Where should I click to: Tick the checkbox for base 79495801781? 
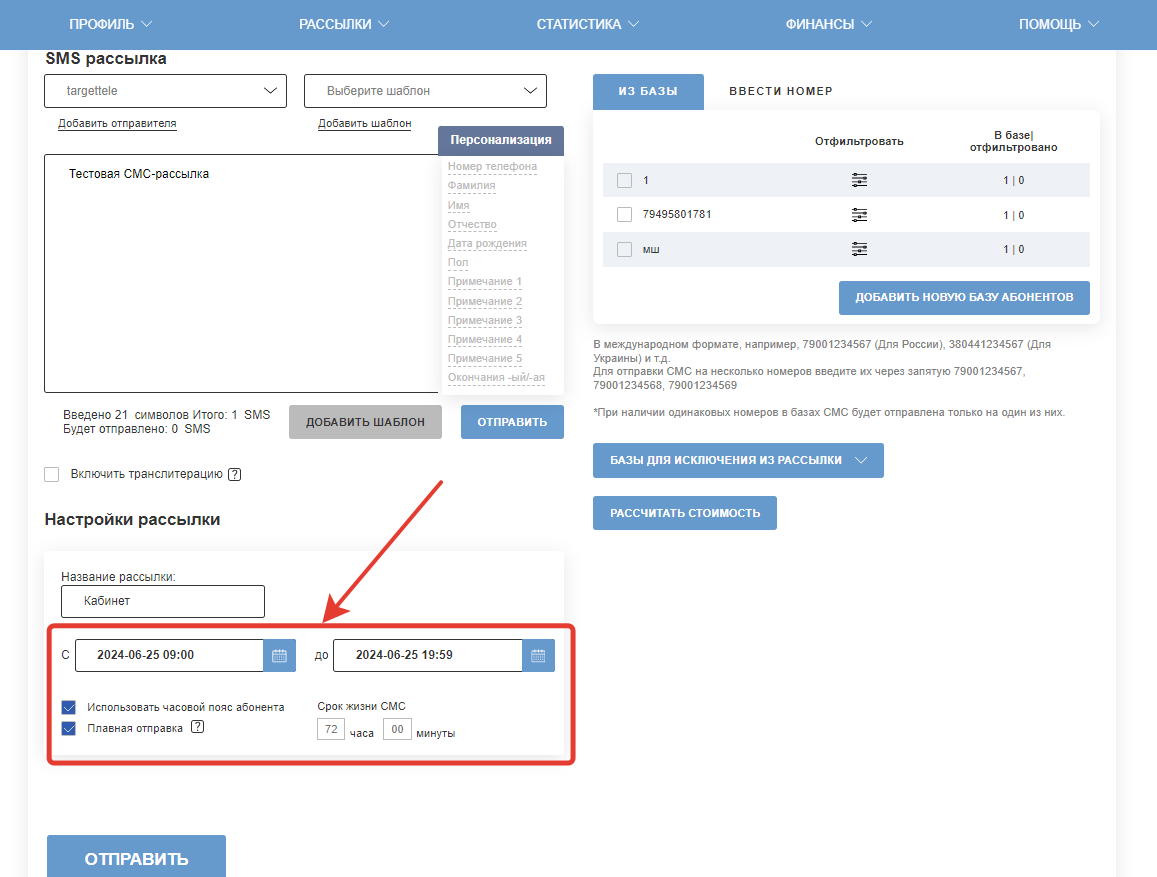624,215
